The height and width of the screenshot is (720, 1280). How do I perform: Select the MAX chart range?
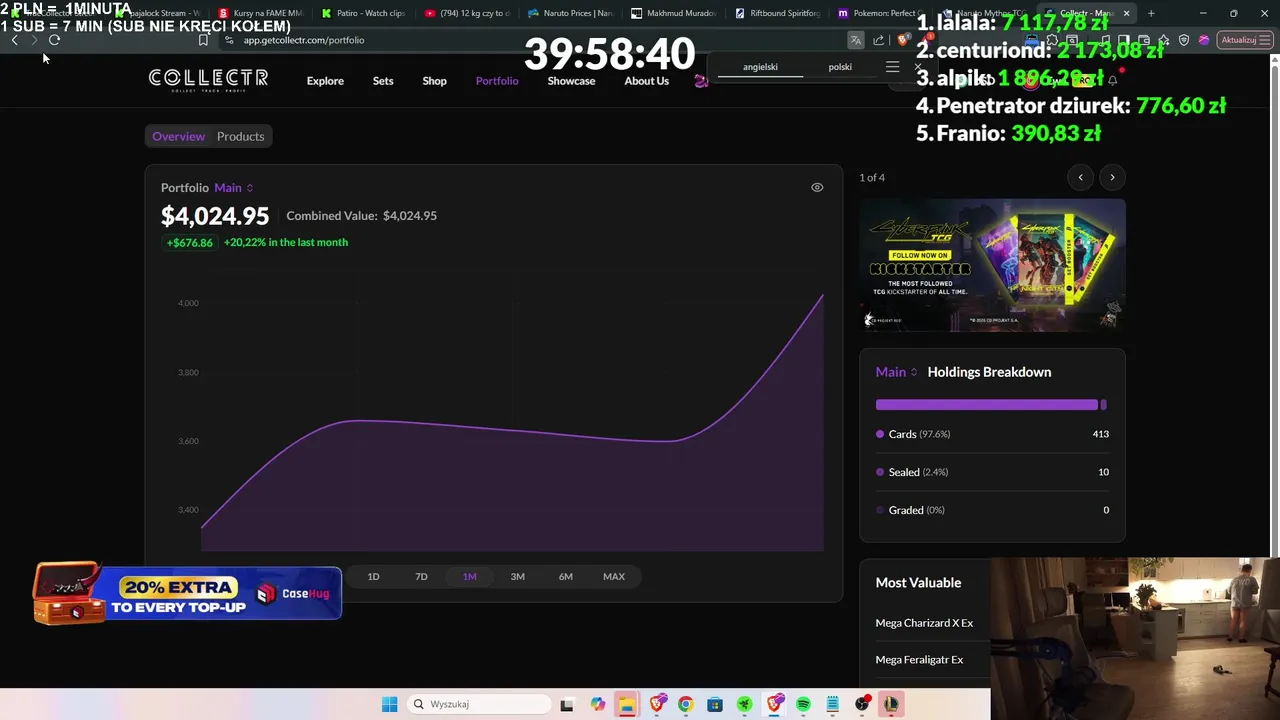(x=614, y=576)
